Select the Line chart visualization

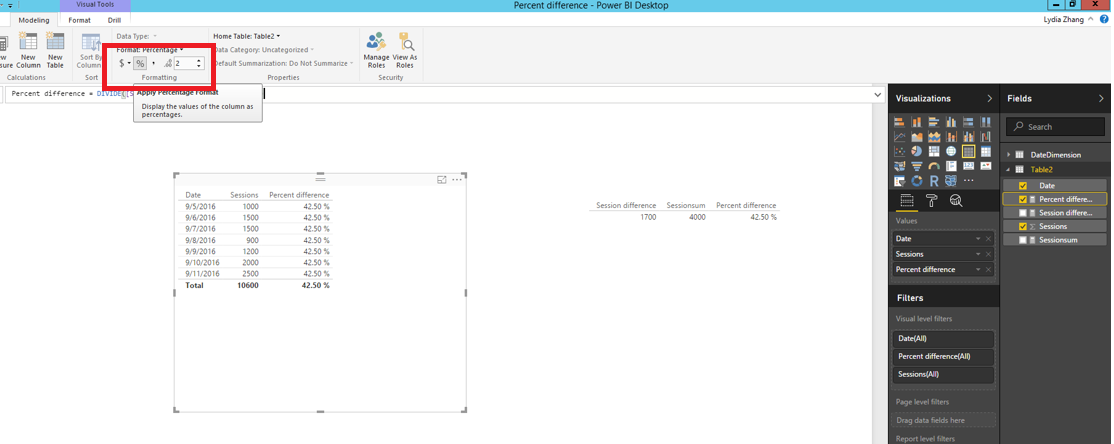(x=899, y=136)
